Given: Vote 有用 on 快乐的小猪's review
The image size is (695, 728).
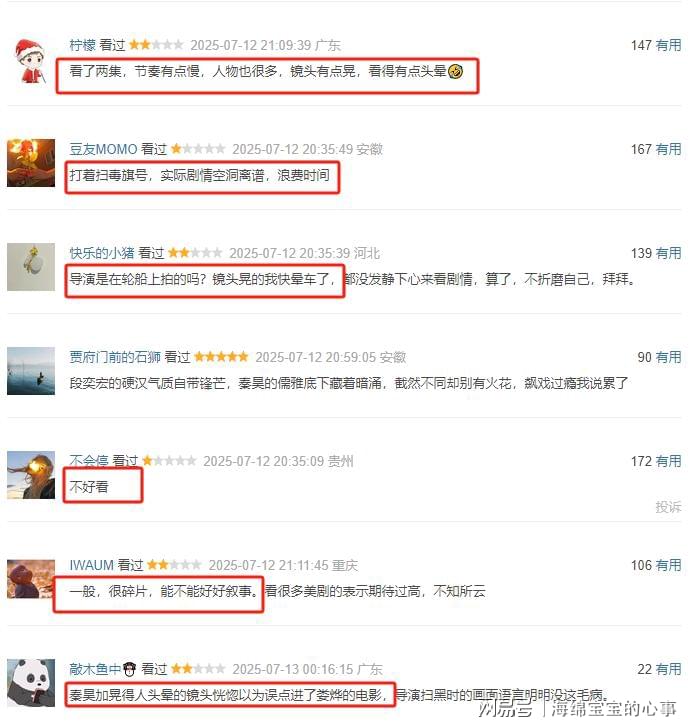Looking at the screenshot, I should [669, 253].
